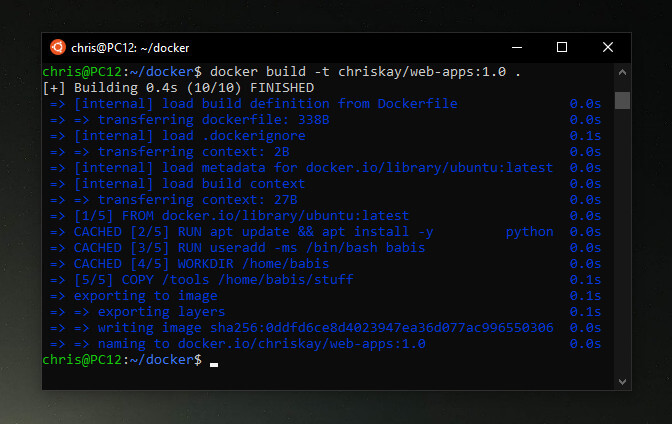Click the scrollbar thumb

click(x=622, y=100)
